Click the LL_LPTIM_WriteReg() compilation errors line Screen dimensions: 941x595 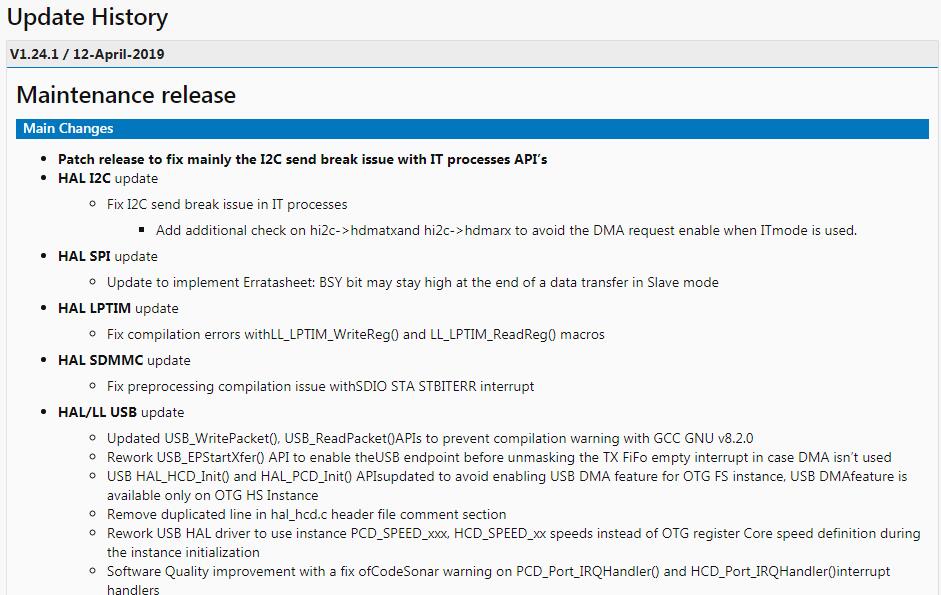(x=355, y=334)
